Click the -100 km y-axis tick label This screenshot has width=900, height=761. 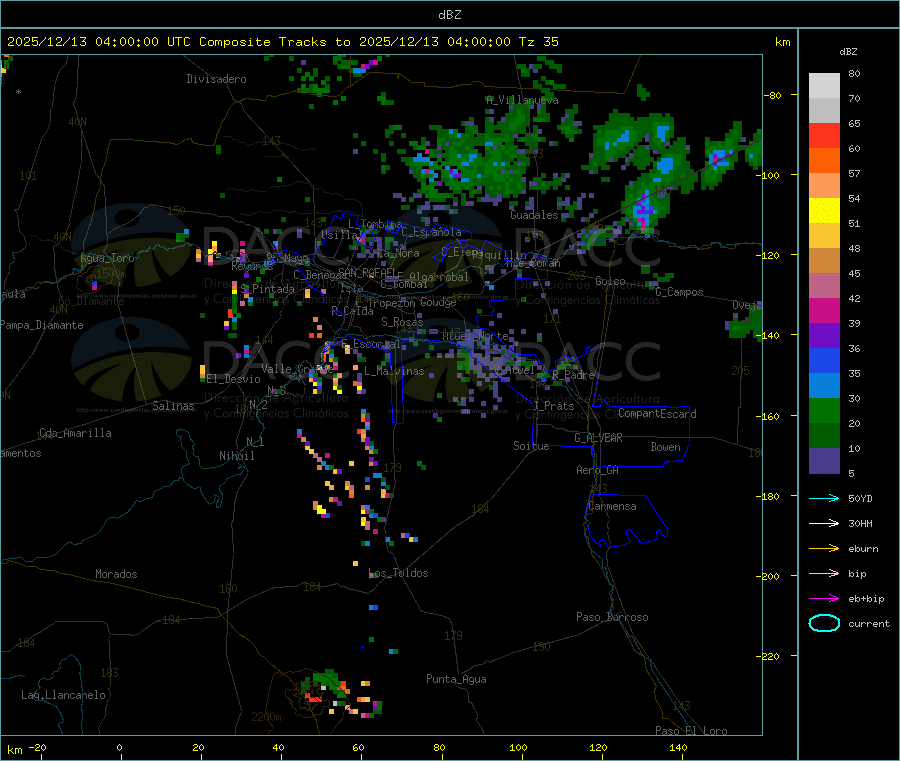point(770,175)
